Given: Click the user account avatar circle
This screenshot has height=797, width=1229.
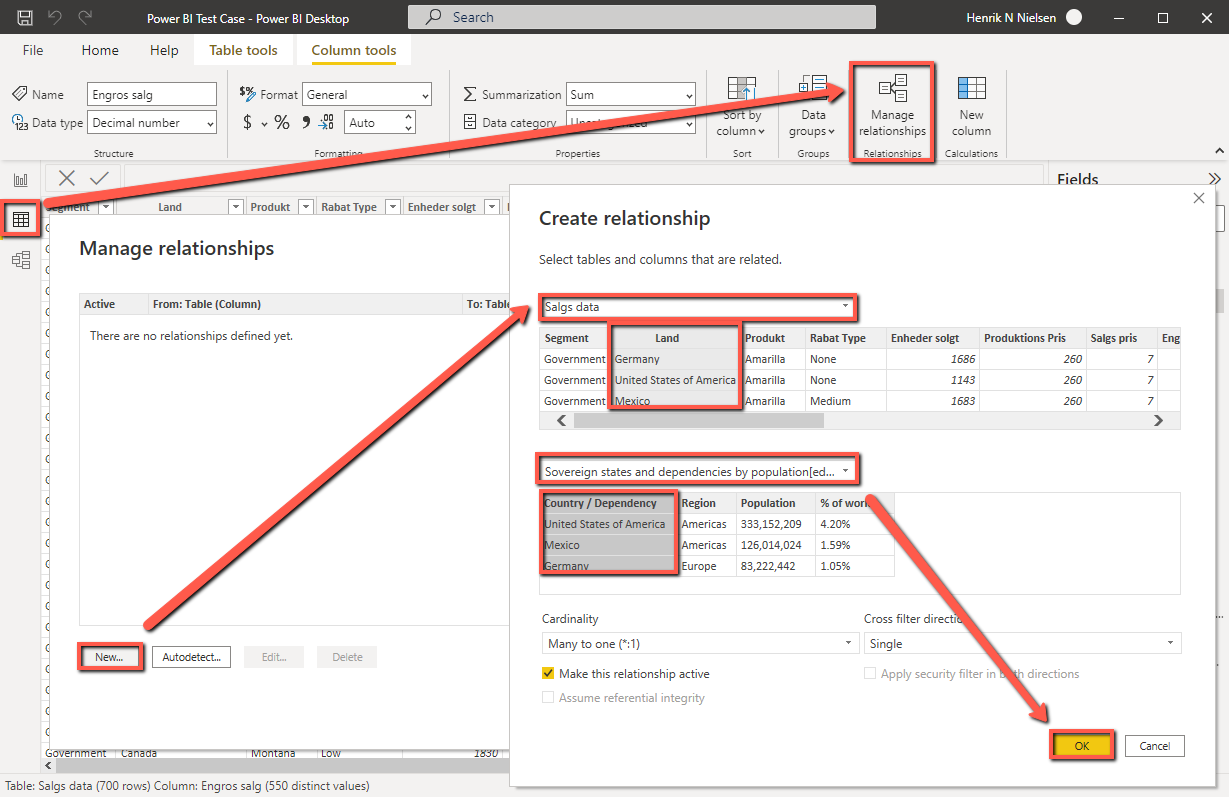Looking at the screenshot, I should (1074, 17).
